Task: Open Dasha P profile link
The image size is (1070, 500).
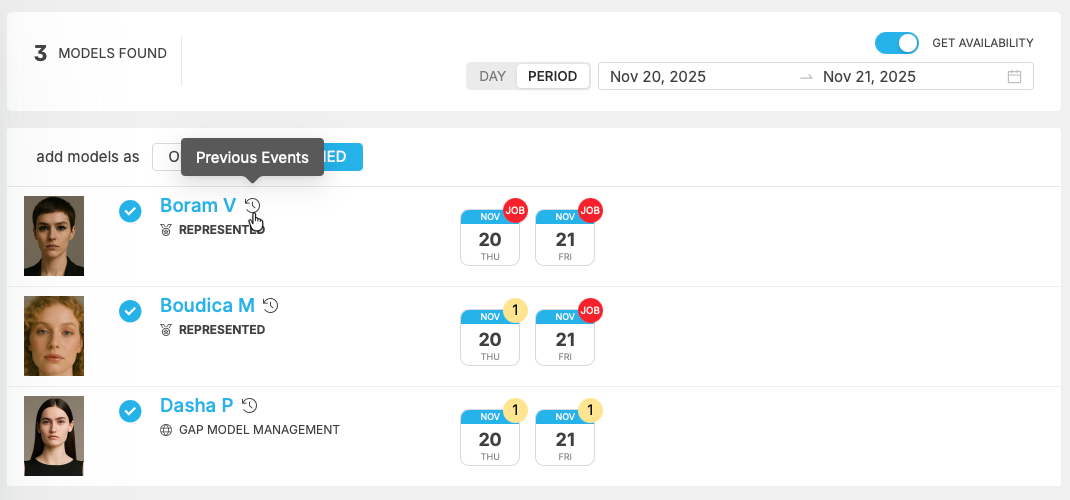Action: click(197, 406)
